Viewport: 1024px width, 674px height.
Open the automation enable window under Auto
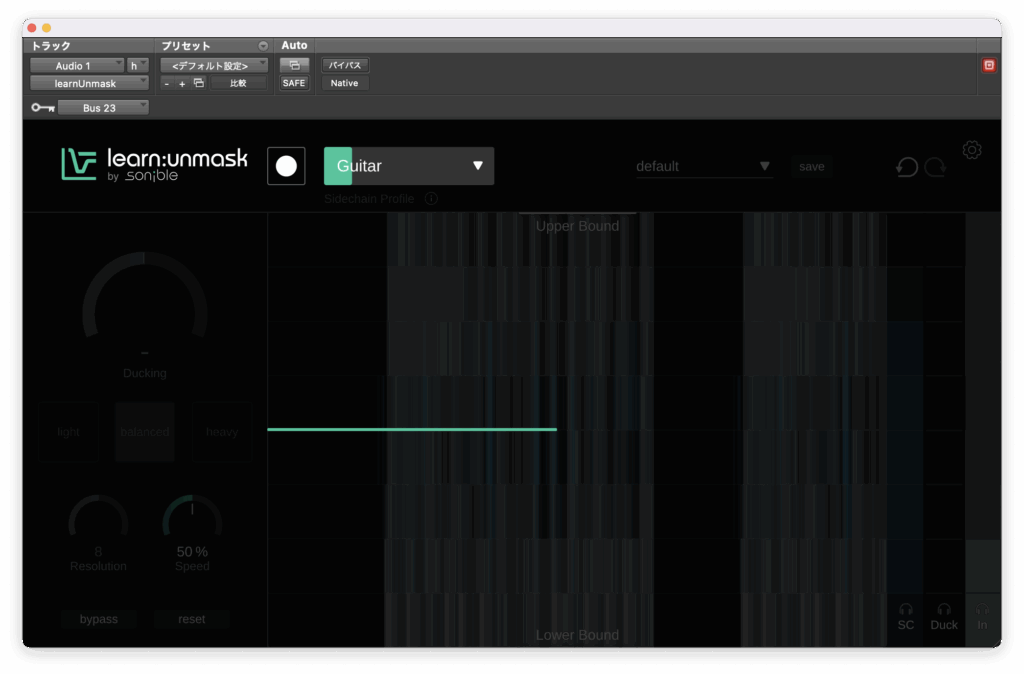click(295, 65)
